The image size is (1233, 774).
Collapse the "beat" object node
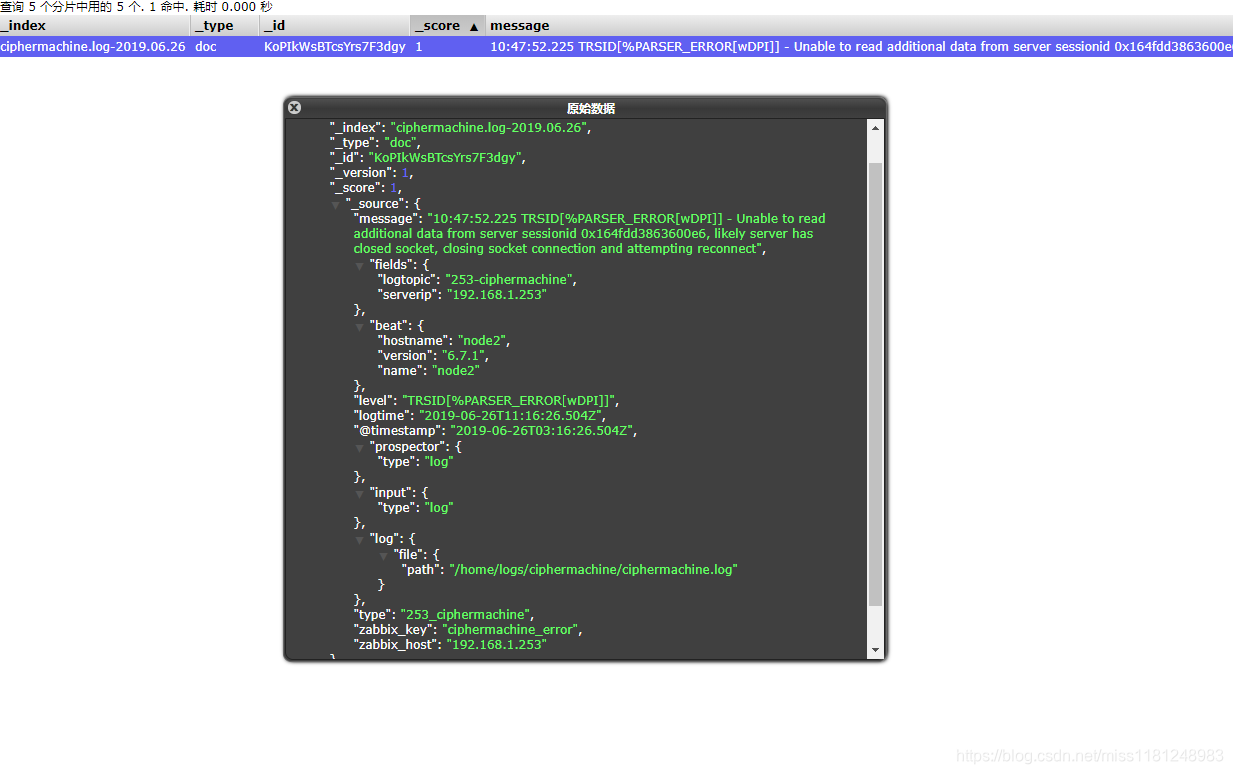pyautogui.click(x=360, y=326)
